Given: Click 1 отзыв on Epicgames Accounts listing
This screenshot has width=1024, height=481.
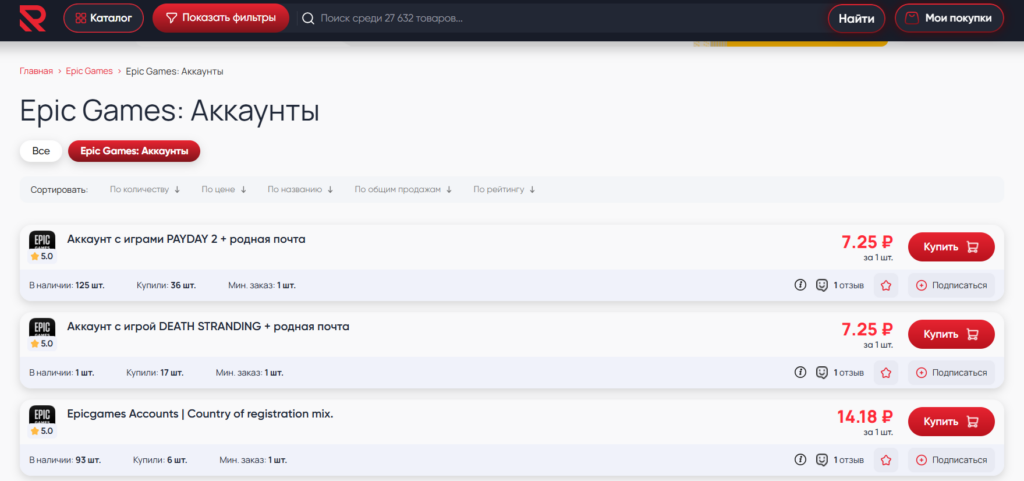Looking at the screenshot, I should click(848, 460).
